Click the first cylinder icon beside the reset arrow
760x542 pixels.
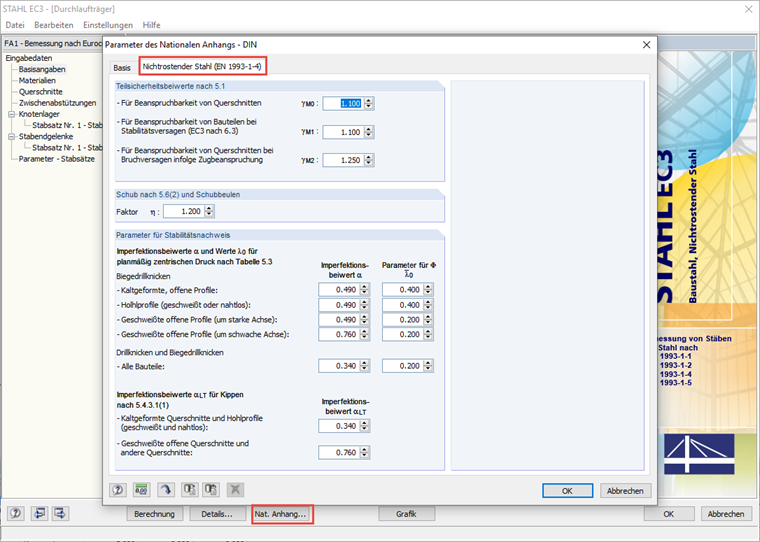[x=189, y=490]
